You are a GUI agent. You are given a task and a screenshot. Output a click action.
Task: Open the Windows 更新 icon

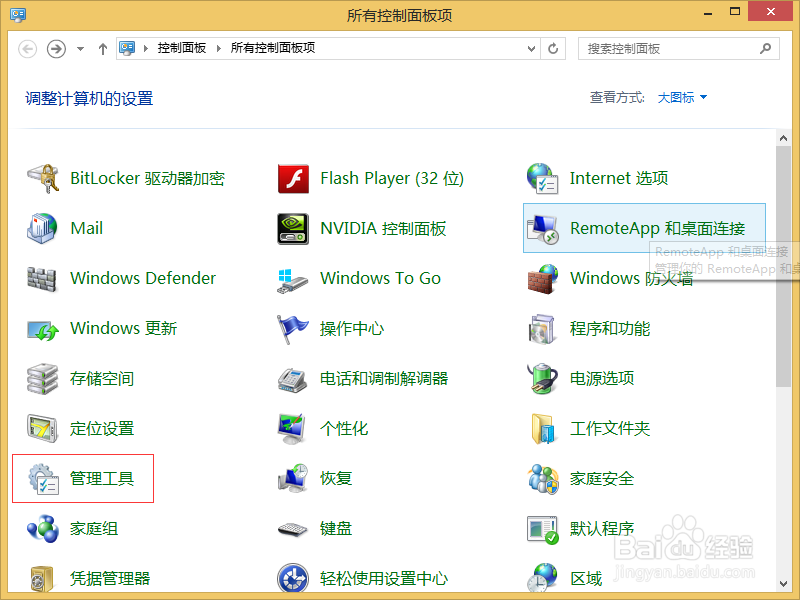tap(43, 330)
